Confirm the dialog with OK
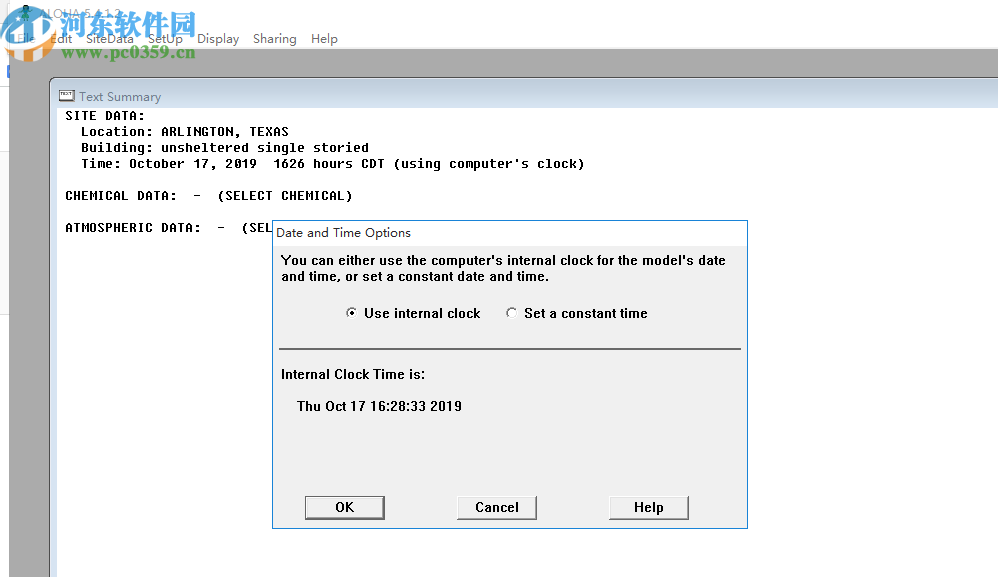998x577 pixels. [344, 508]
